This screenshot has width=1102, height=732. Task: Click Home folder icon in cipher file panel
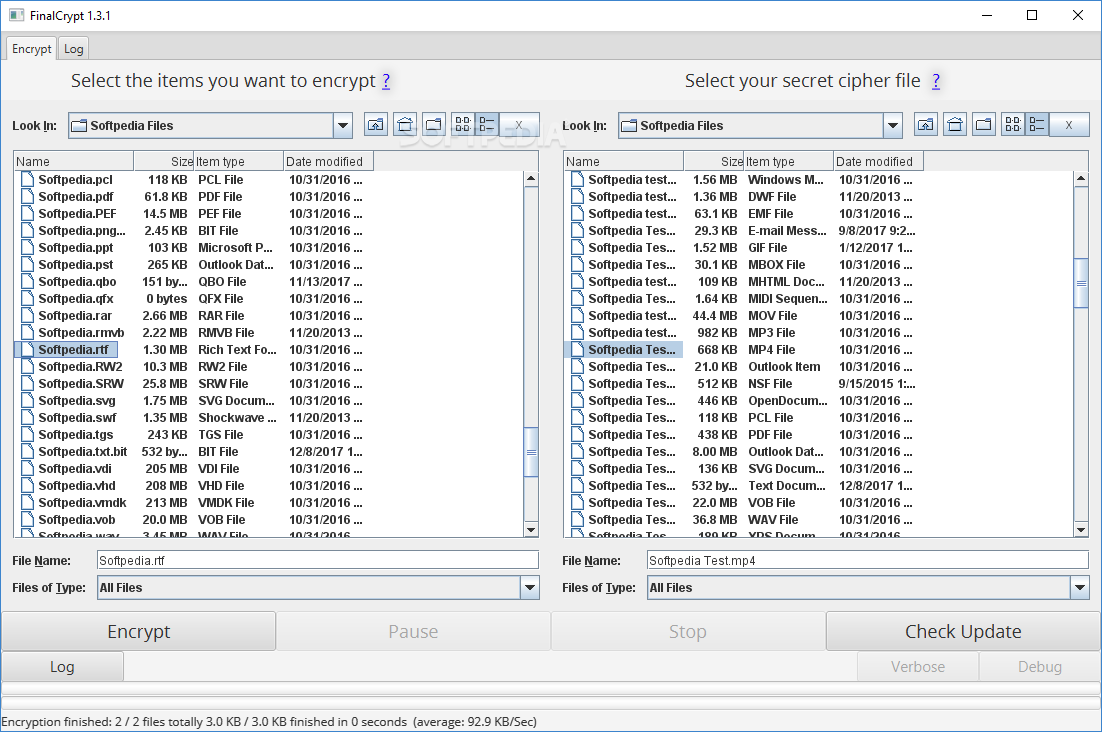[x=955, y=125]
